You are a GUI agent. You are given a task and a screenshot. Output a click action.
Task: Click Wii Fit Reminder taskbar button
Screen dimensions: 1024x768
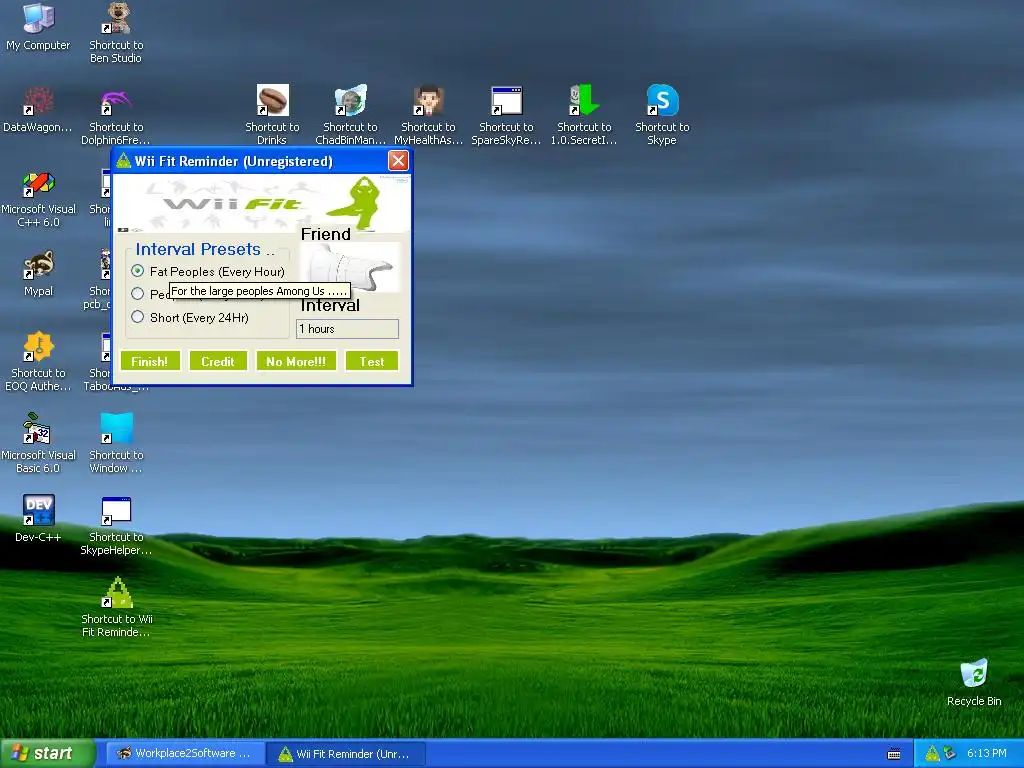click(x=346, y=754)
